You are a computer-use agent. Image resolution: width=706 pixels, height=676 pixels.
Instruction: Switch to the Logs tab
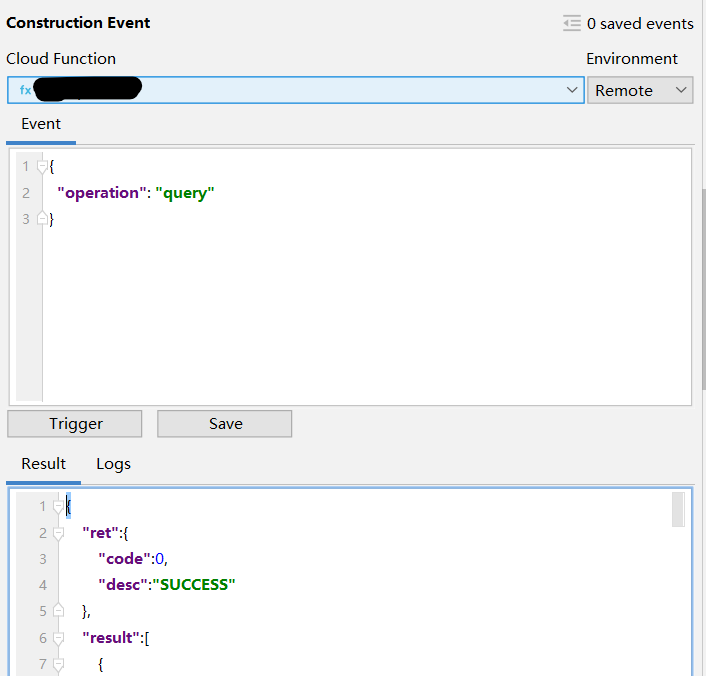tap(113, 464)
